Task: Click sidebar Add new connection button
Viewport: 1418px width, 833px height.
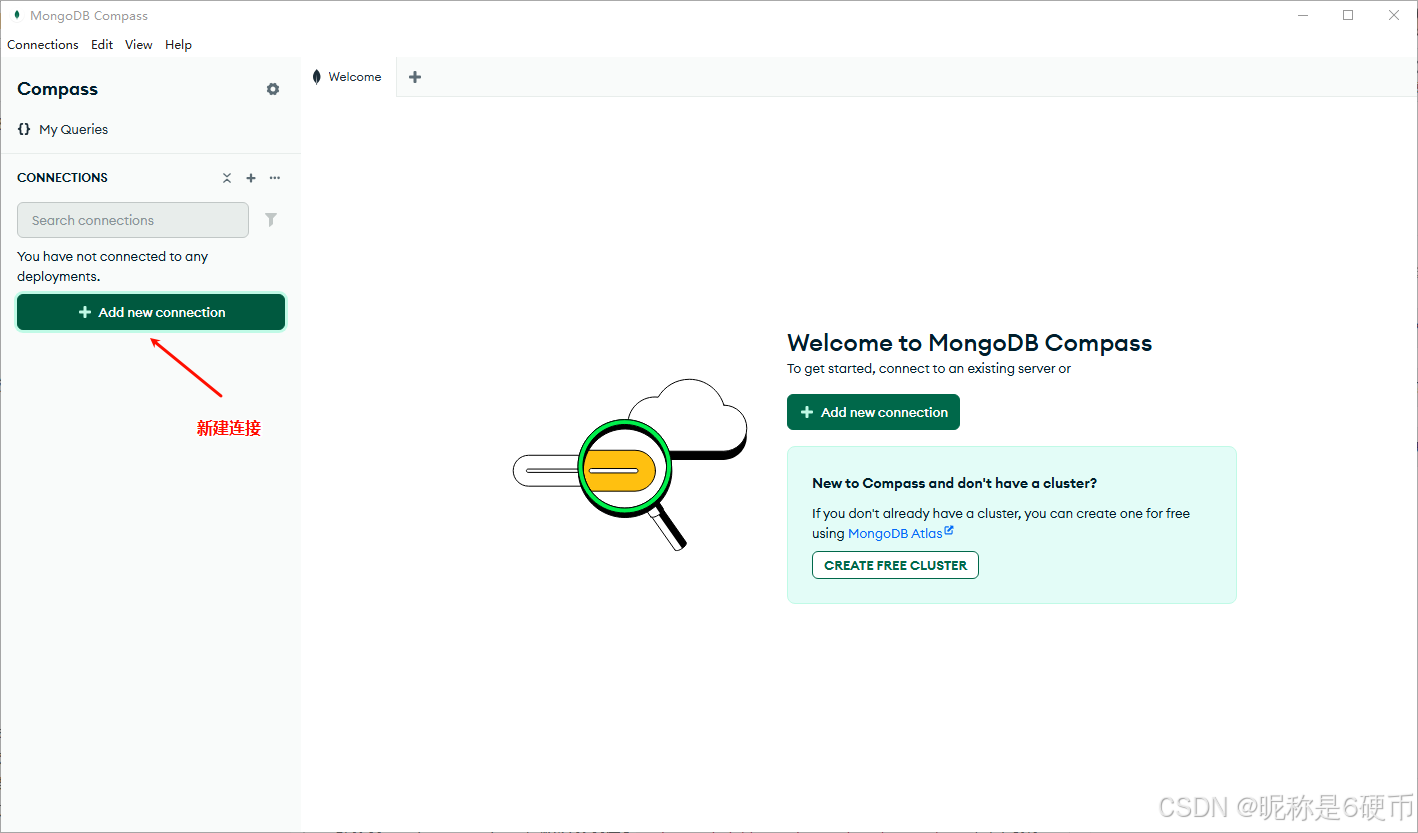Action: coord(151,312)
